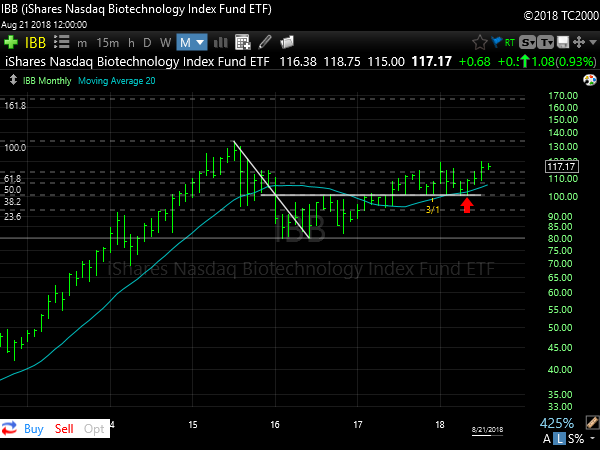The width and height of the screenshot is (600, 450).
Task: Toggle the favorite star icon
Action: click(x=479, y=42)
